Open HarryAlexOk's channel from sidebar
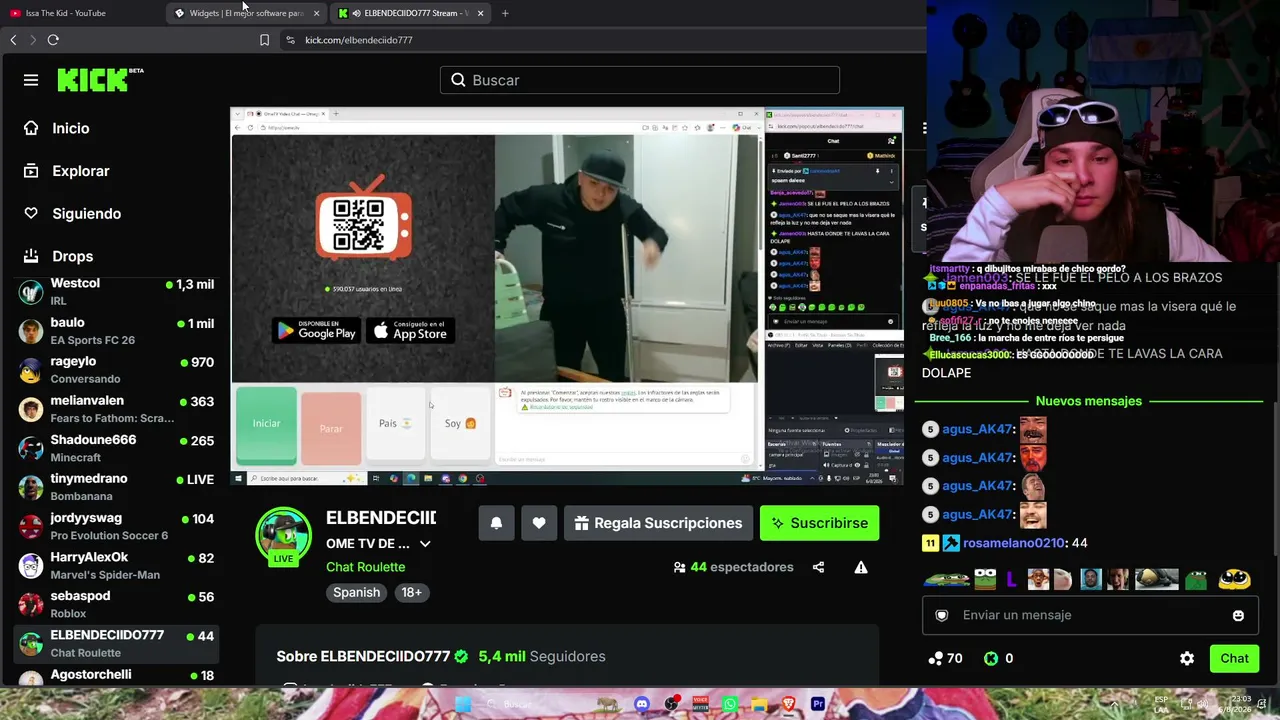 point(117,565)
